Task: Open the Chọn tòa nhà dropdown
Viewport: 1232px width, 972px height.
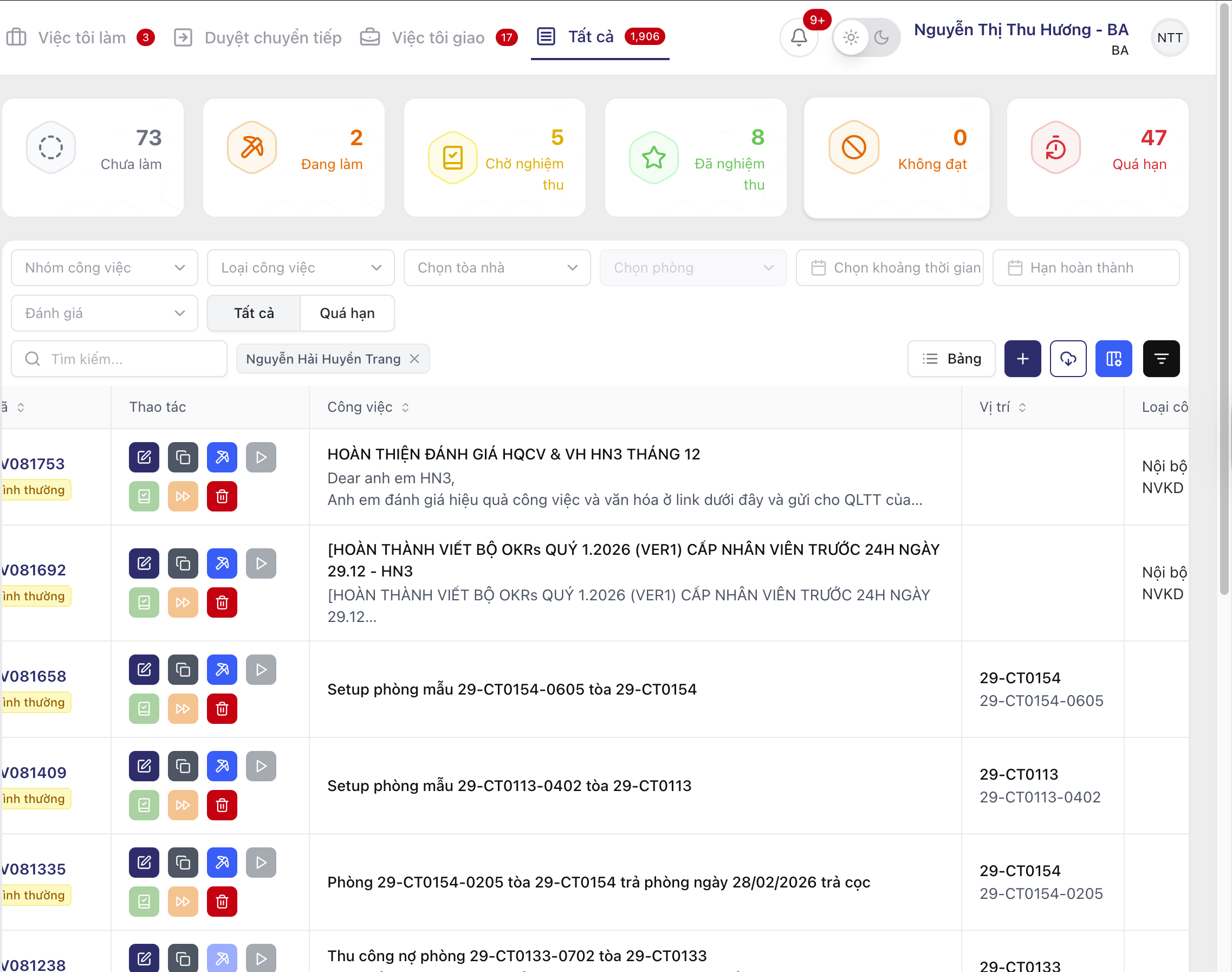Action: pos(497,268)
